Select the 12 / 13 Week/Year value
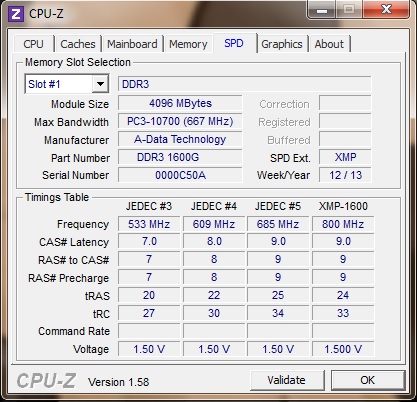This screenshot has height=402, width=417. point(345,175)
